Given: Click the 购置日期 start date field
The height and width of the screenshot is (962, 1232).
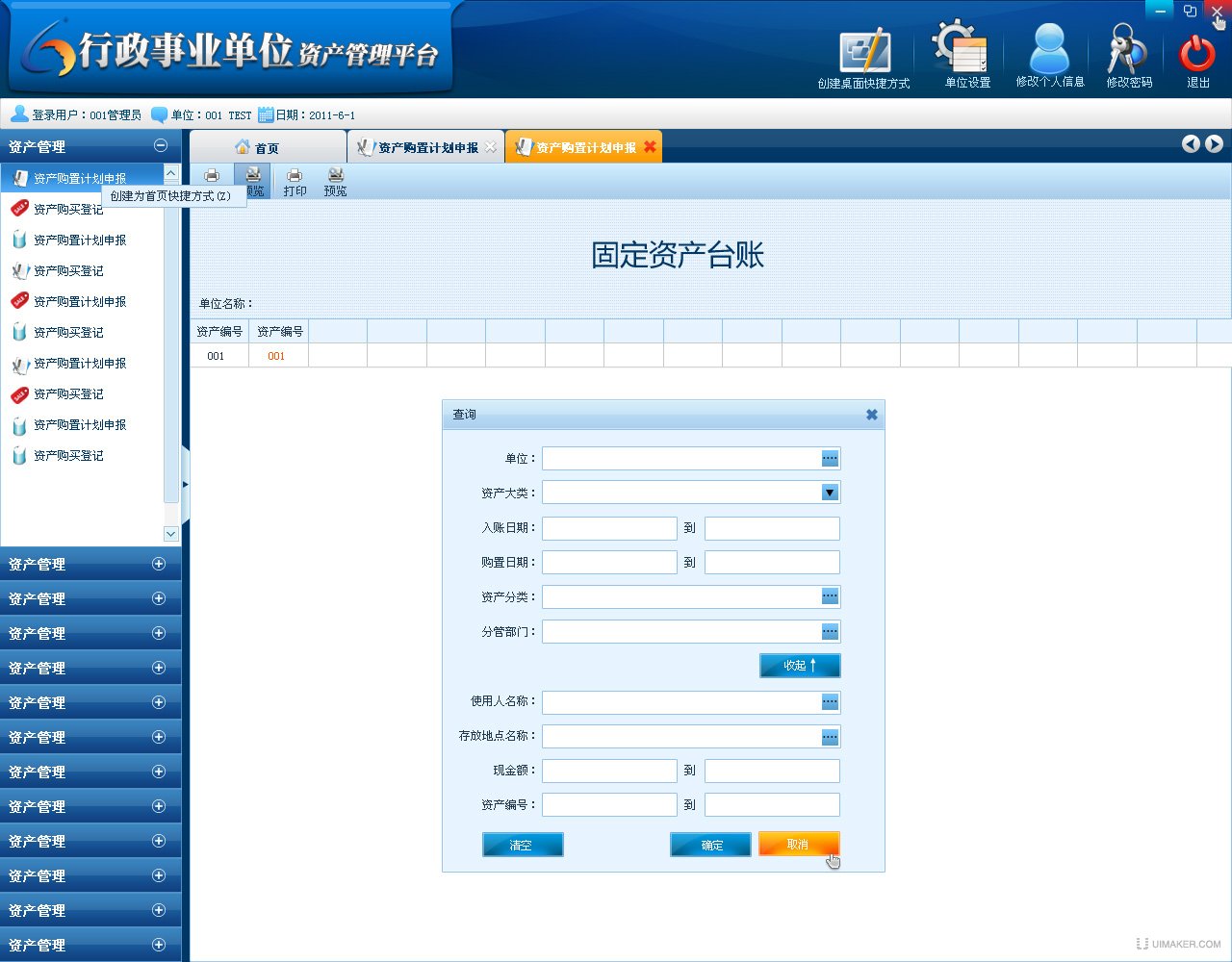Looking at the screenshot, I should coord(609,562).
